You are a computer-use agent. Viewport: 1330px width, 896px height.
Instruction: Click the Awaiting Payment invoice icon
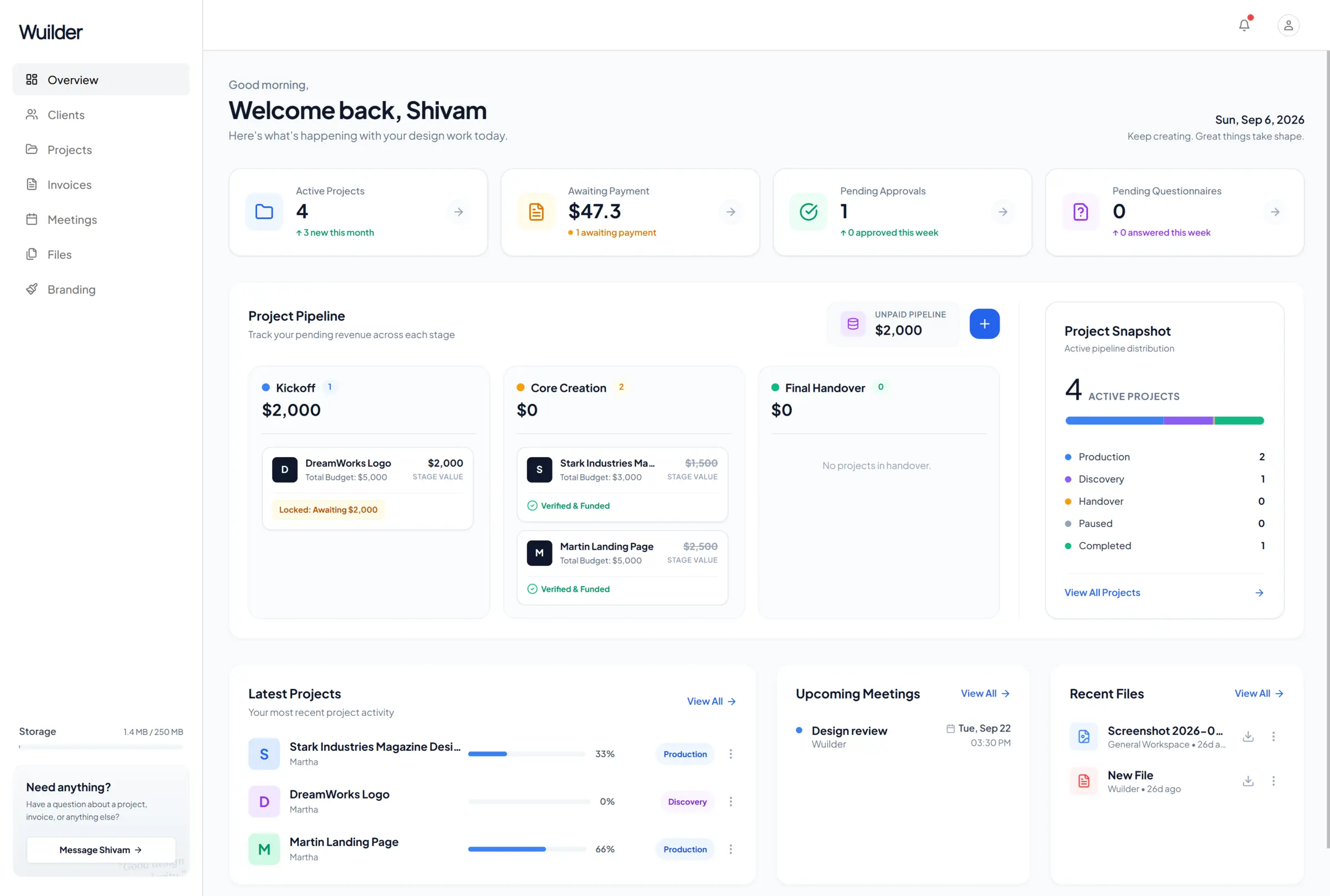coord(536,212)
